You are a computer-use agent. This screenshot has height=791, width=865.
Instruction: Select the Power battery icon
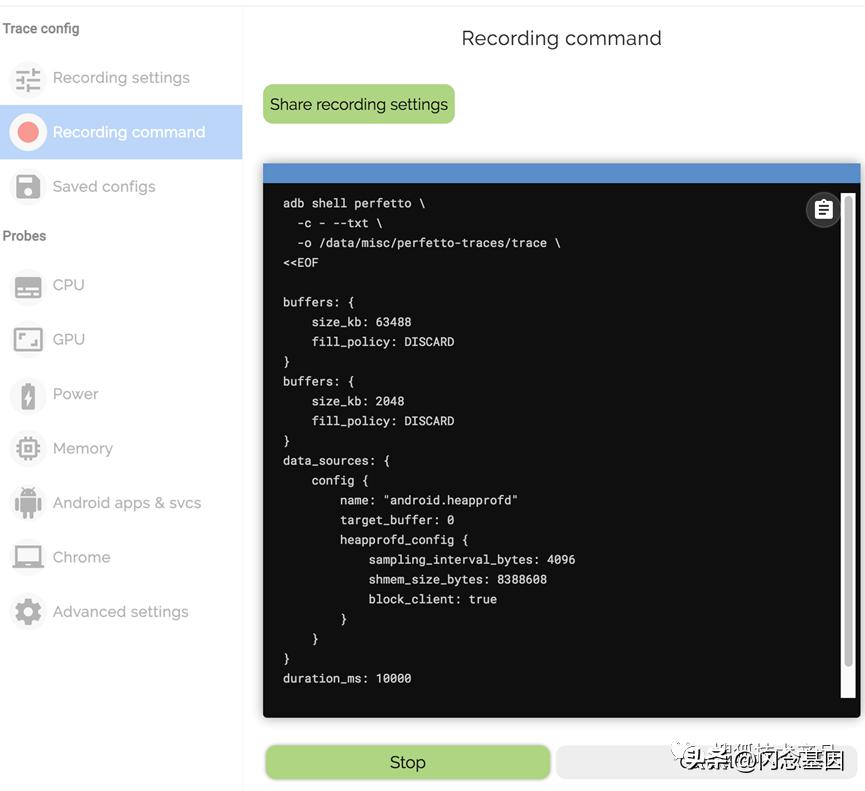pos(28,394)
